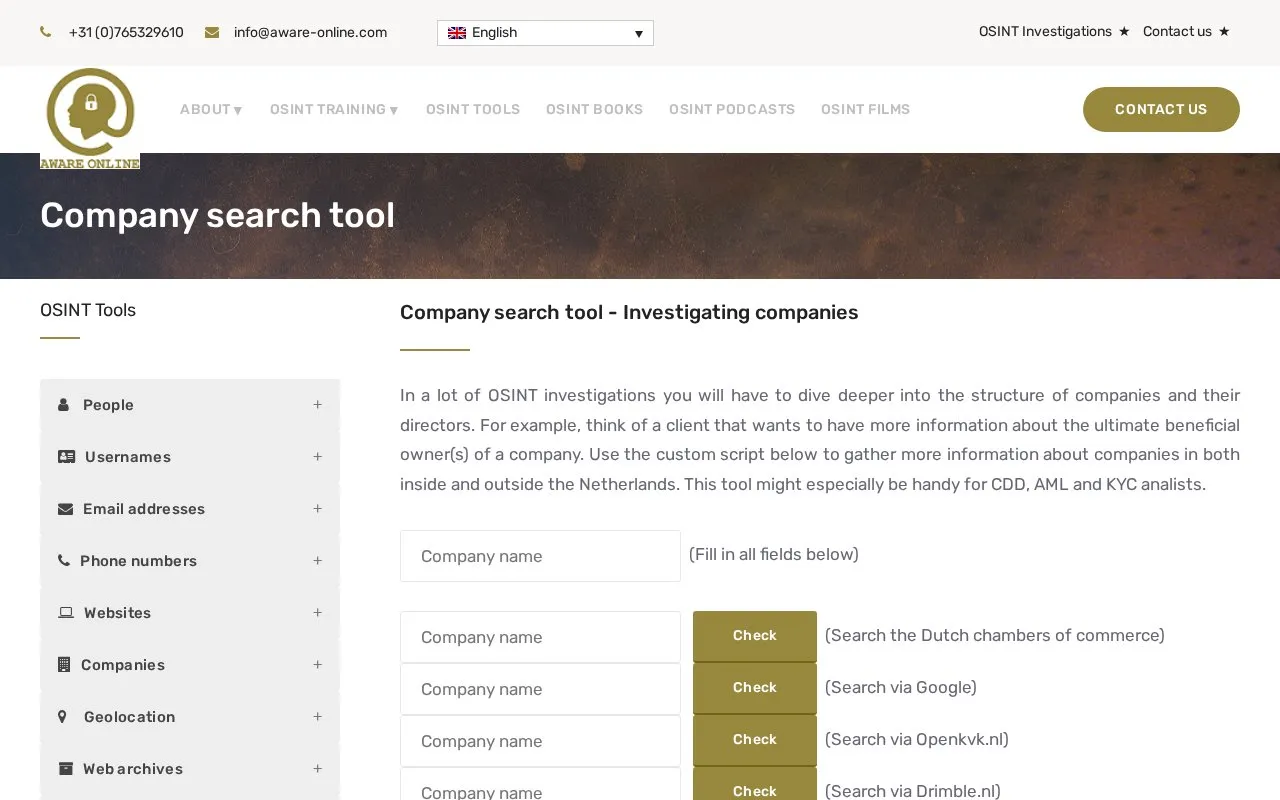The height and width of the screenshot is (800, 1280).
Task: Click the phone icon in top bar
Action: click(46, 32)
